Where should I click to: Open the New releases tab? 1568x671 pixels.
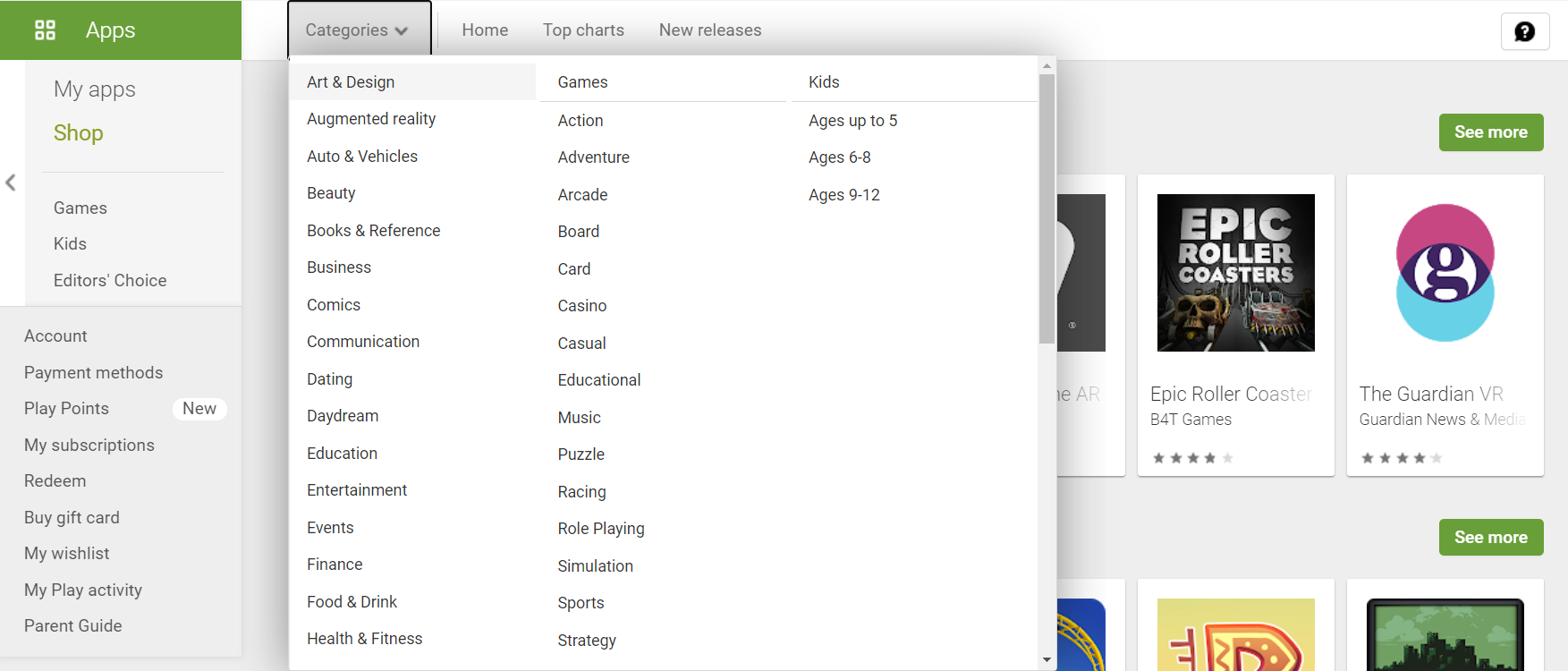tap(710, 30)
